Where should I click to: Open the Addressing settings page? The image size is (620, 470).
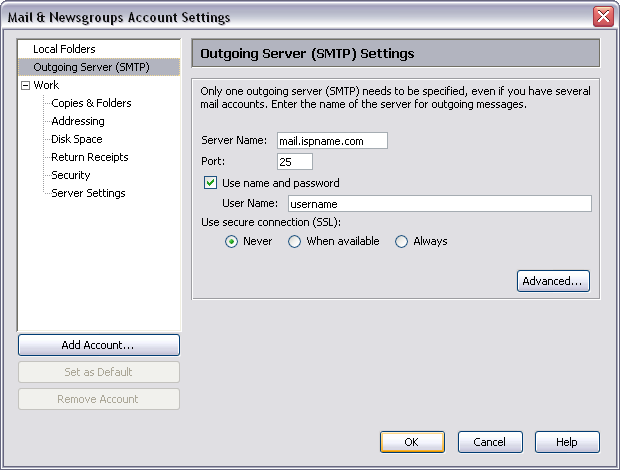click(x=78, y=121)
